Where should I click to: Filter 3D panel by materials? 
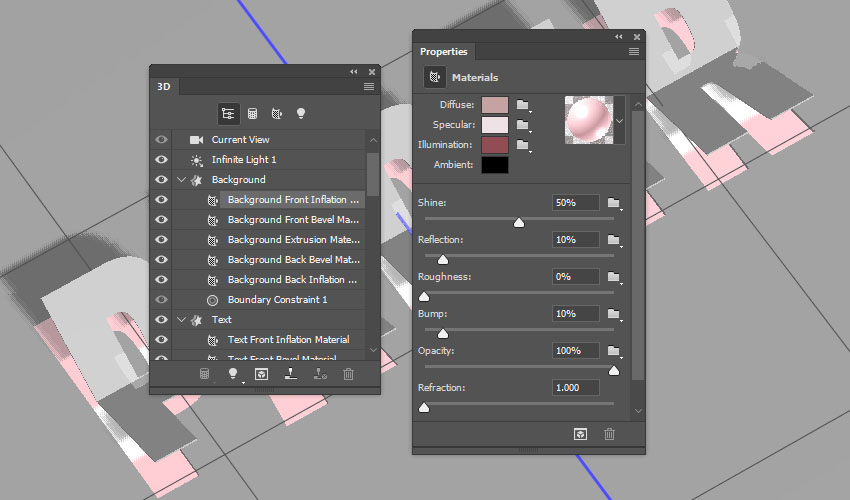point(276,113)
